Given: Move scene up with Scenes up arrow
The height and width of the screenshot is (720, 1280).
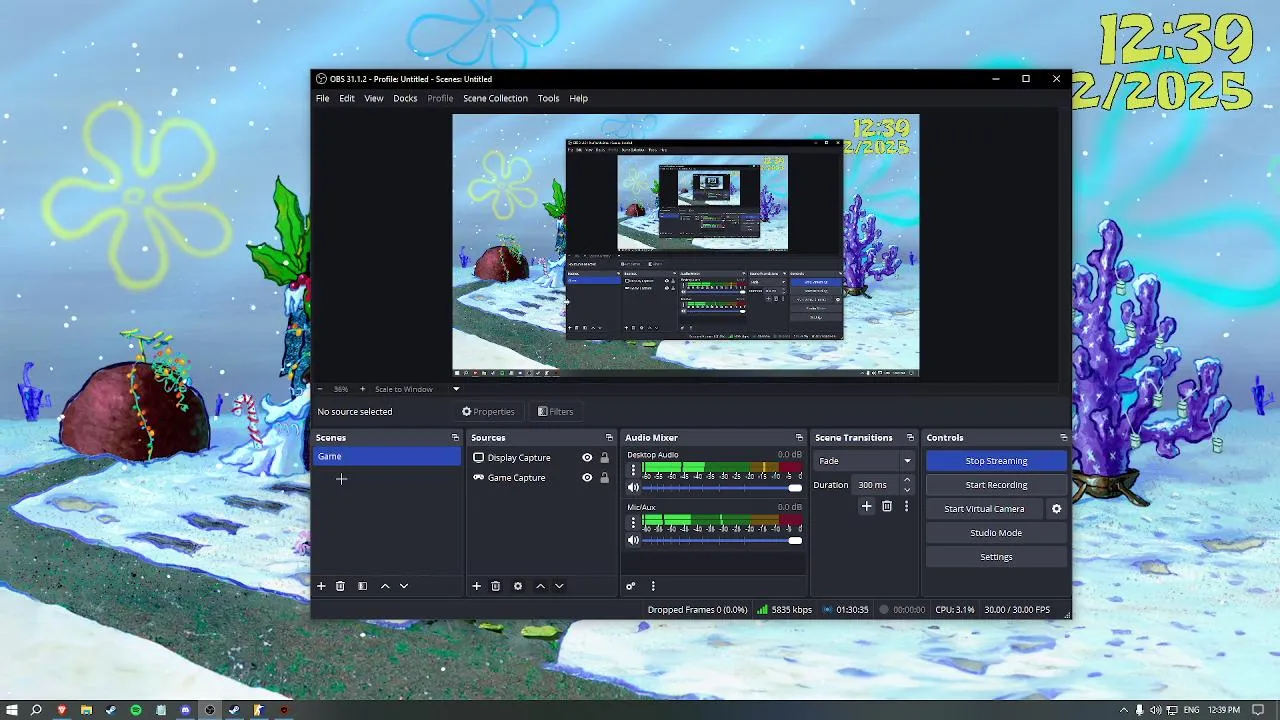Looking at the screenshot, I should 385,586.
